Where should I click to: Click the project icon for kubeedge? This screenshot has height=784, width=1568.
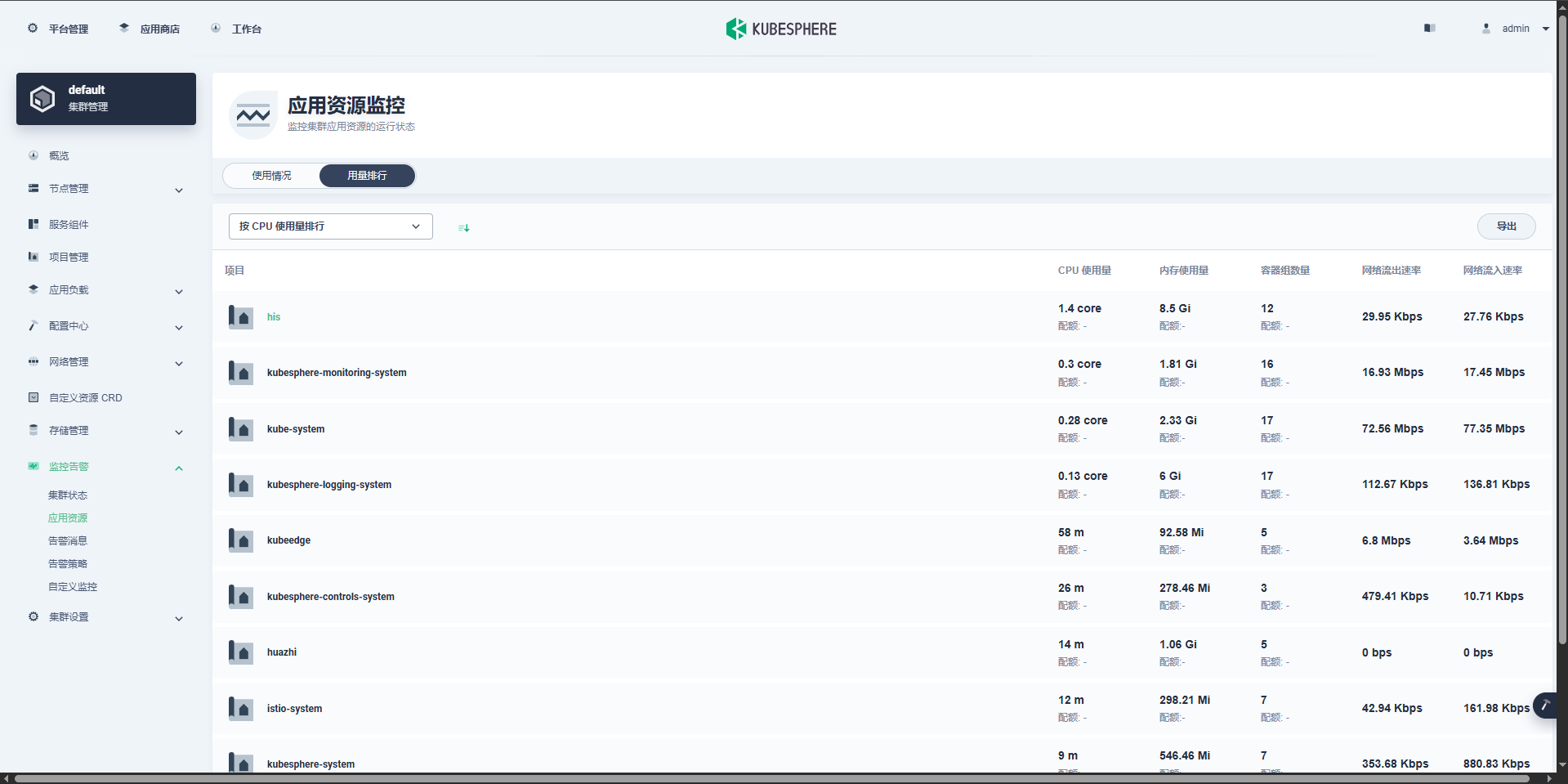pos(241,540)
